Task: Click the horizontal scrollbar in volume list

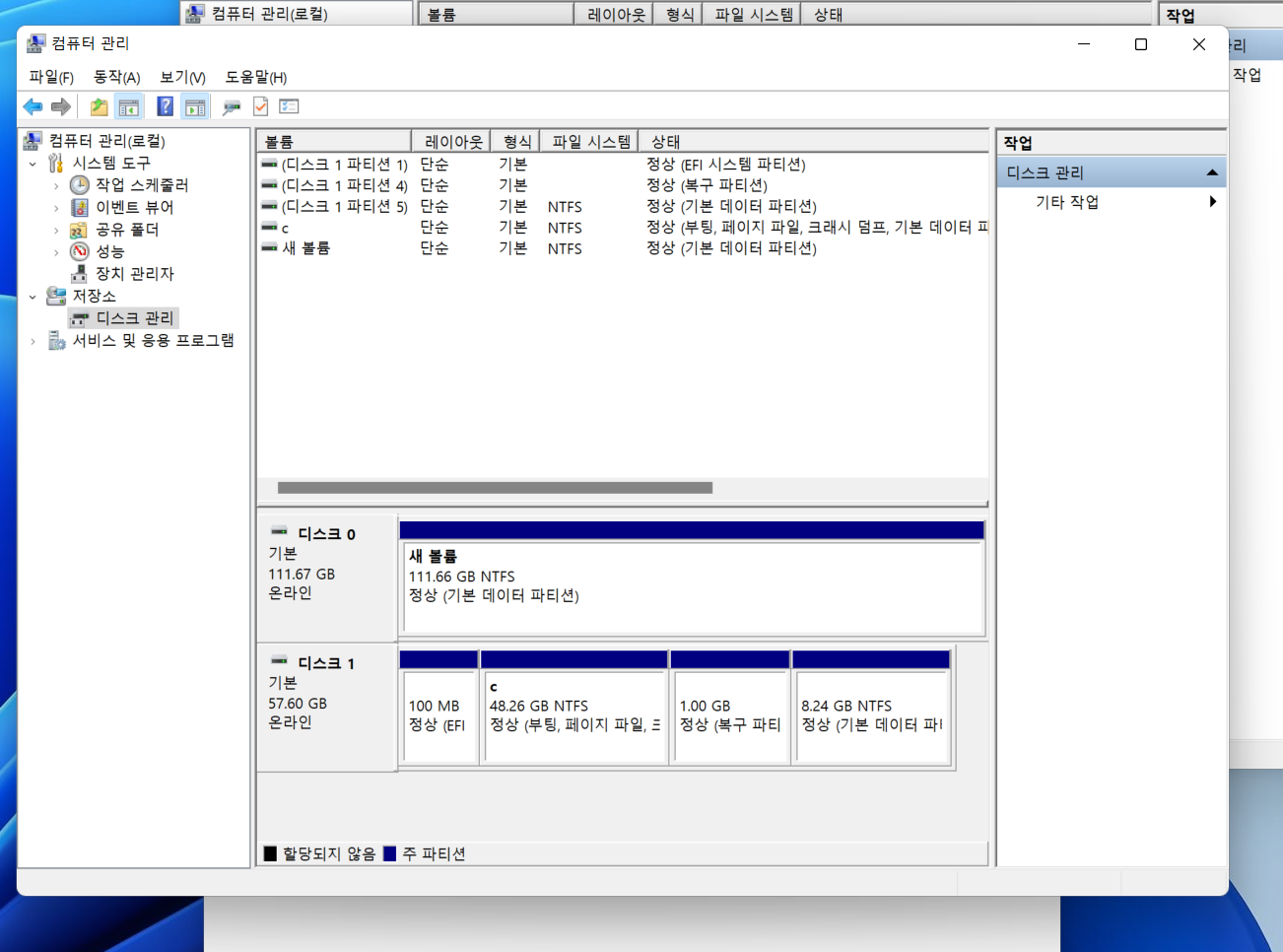Action: click(x=495, y=488)
